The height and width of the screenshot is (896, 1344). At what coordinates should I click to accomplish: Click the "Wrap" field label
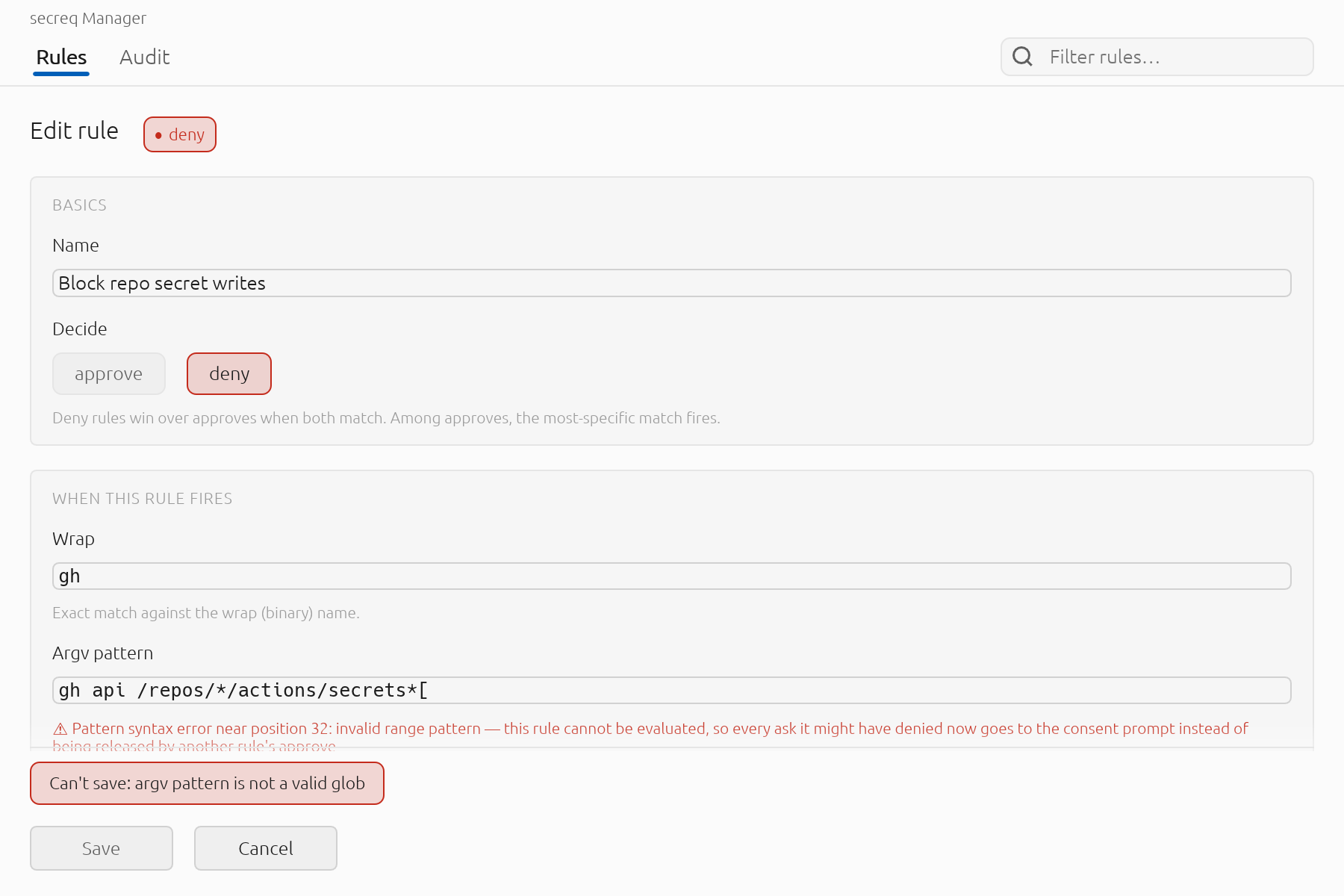pos(74,539)
